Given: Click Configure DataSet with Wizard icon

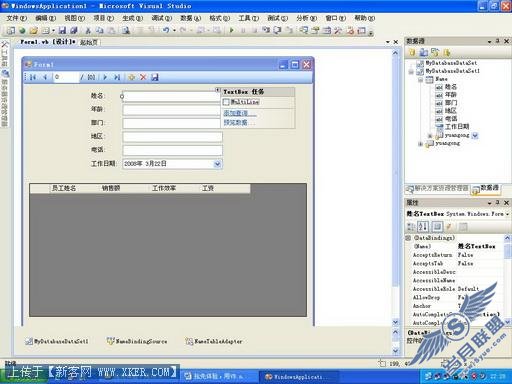Looking at the screenshot, I should coord(435,52).
